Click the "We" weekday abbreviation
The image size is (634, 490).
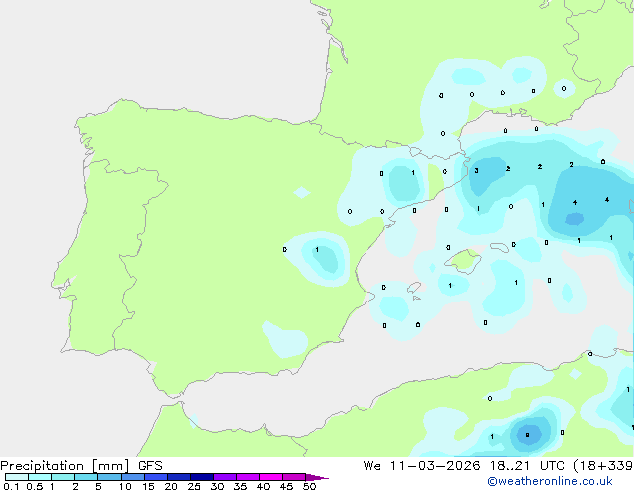372,466
